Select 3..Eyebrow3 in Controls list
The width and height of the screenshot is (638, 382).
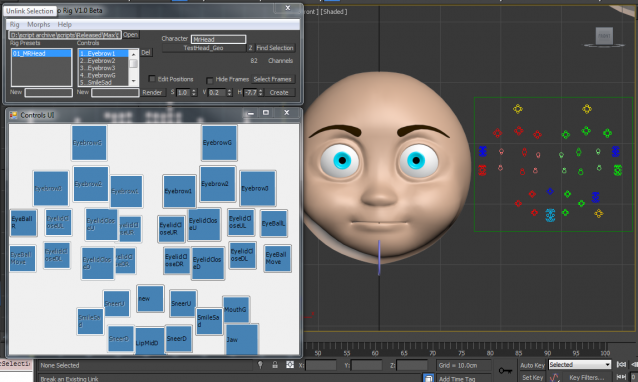coord(104,68)
